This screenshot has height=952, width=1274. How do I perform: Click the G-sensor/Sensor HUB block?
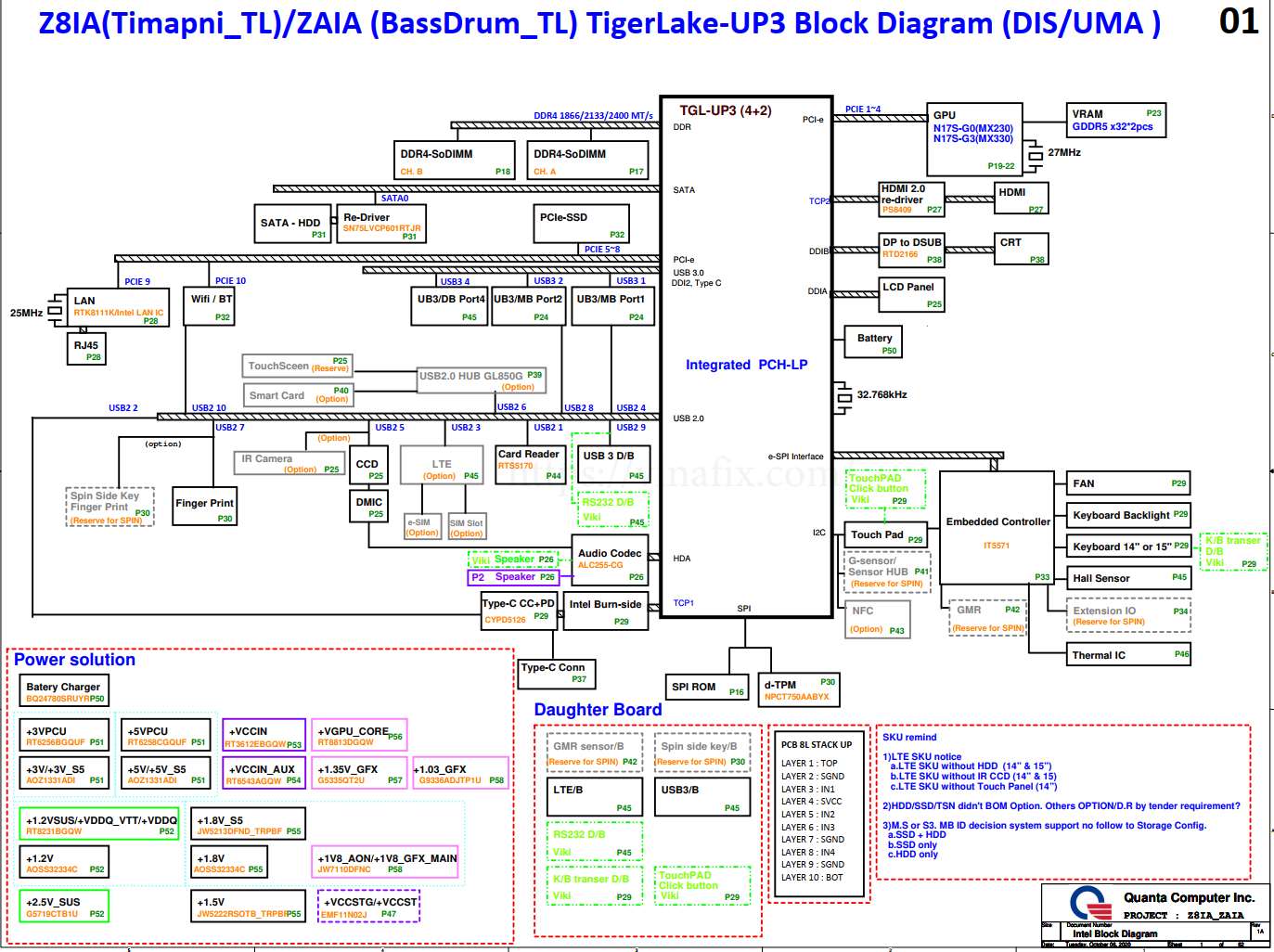coord(887,572)
